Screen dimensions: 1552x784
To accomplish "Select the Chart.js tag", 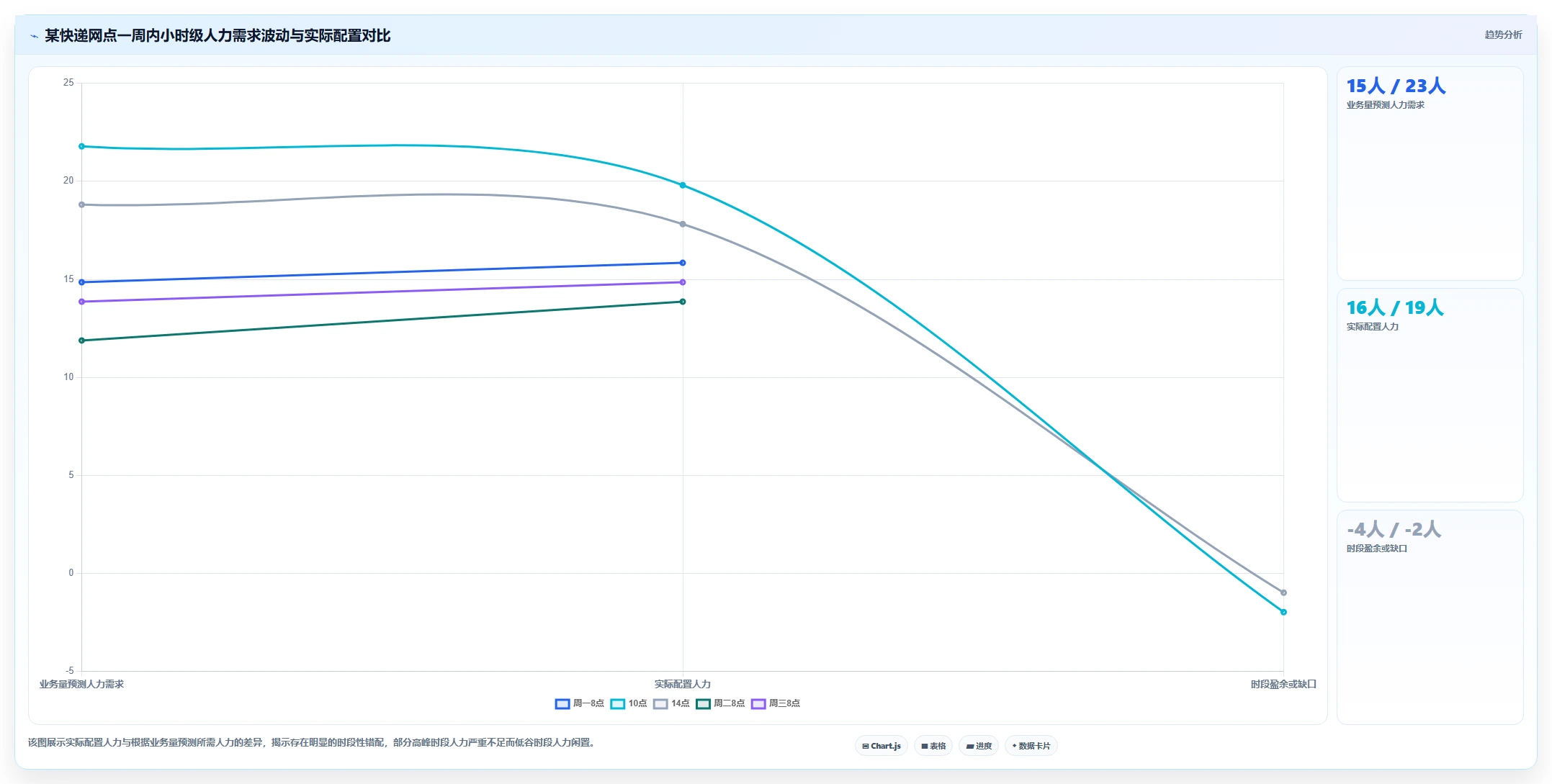I will tap(882, 746).
